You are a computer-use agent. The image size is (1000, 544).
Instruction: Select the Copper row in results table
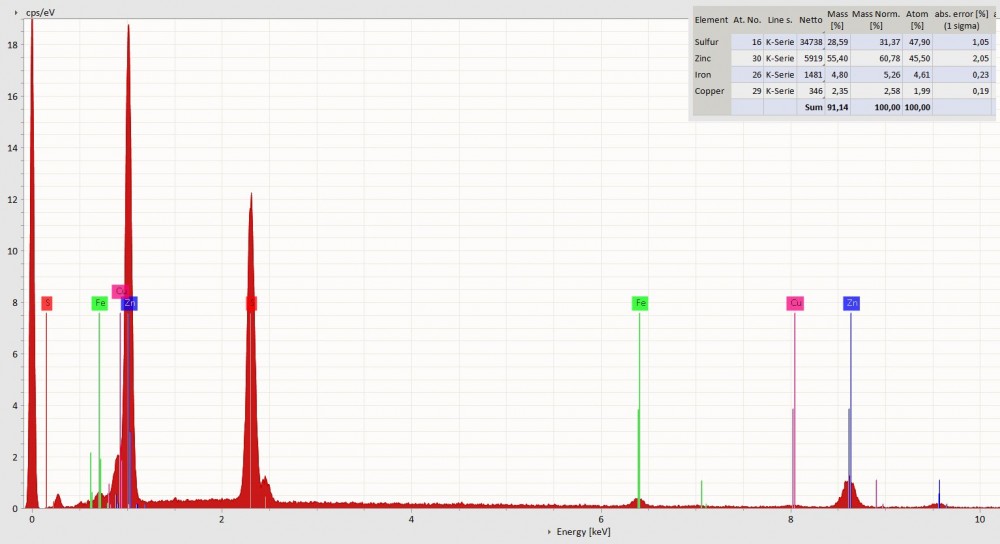[x=711, y=91]
